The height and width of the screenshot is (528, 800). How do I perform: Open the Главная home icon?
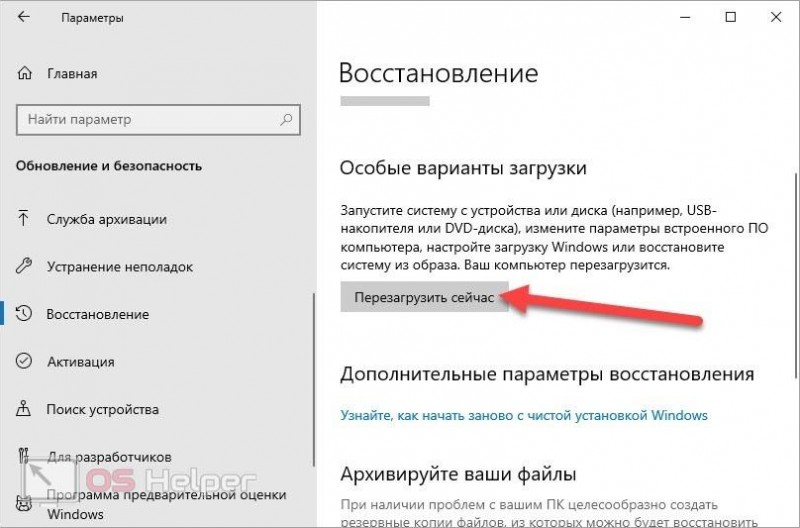point(24,73)
